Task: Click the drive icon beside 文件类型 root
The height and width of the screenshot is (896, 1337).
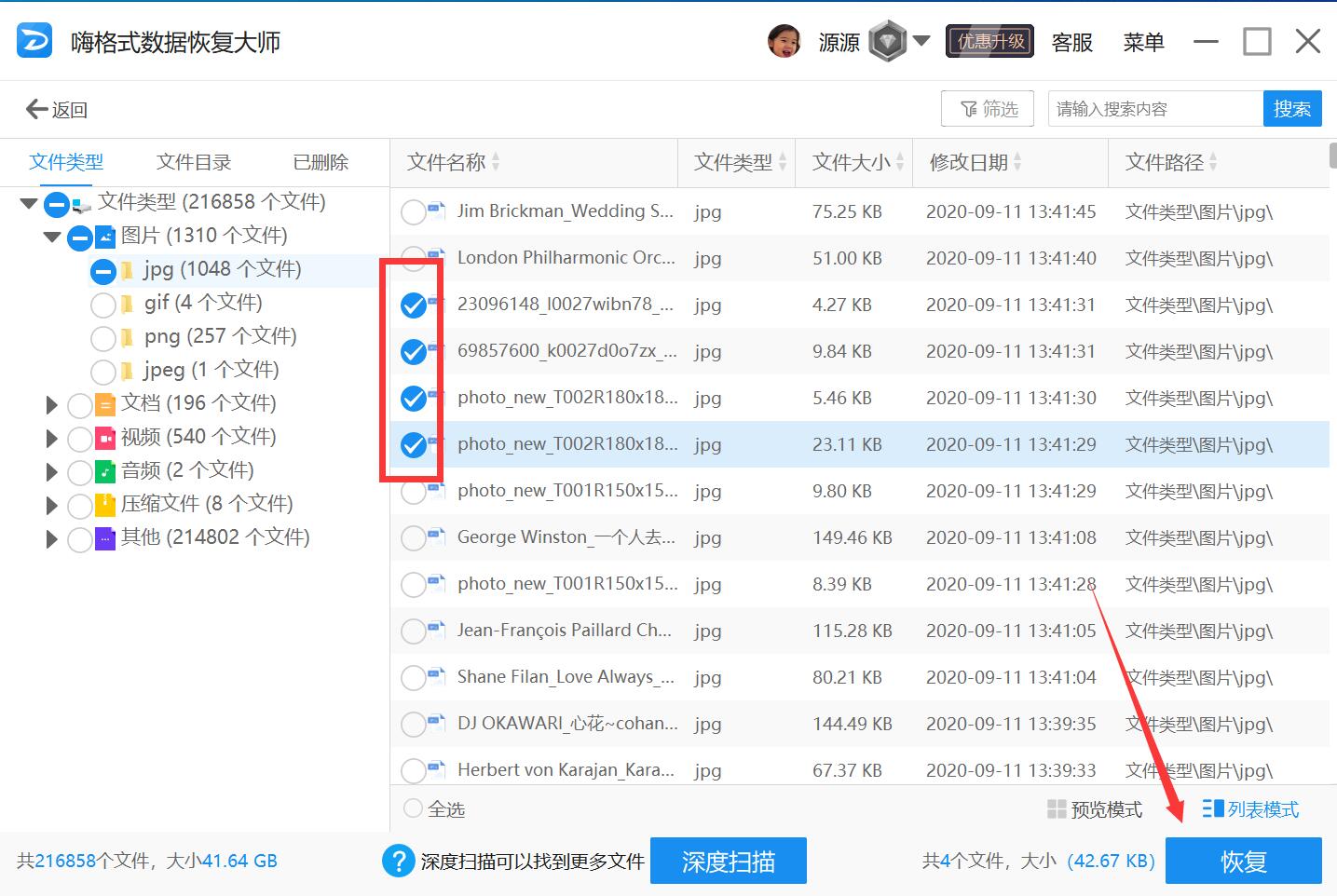Action: (x=82, y=204)
